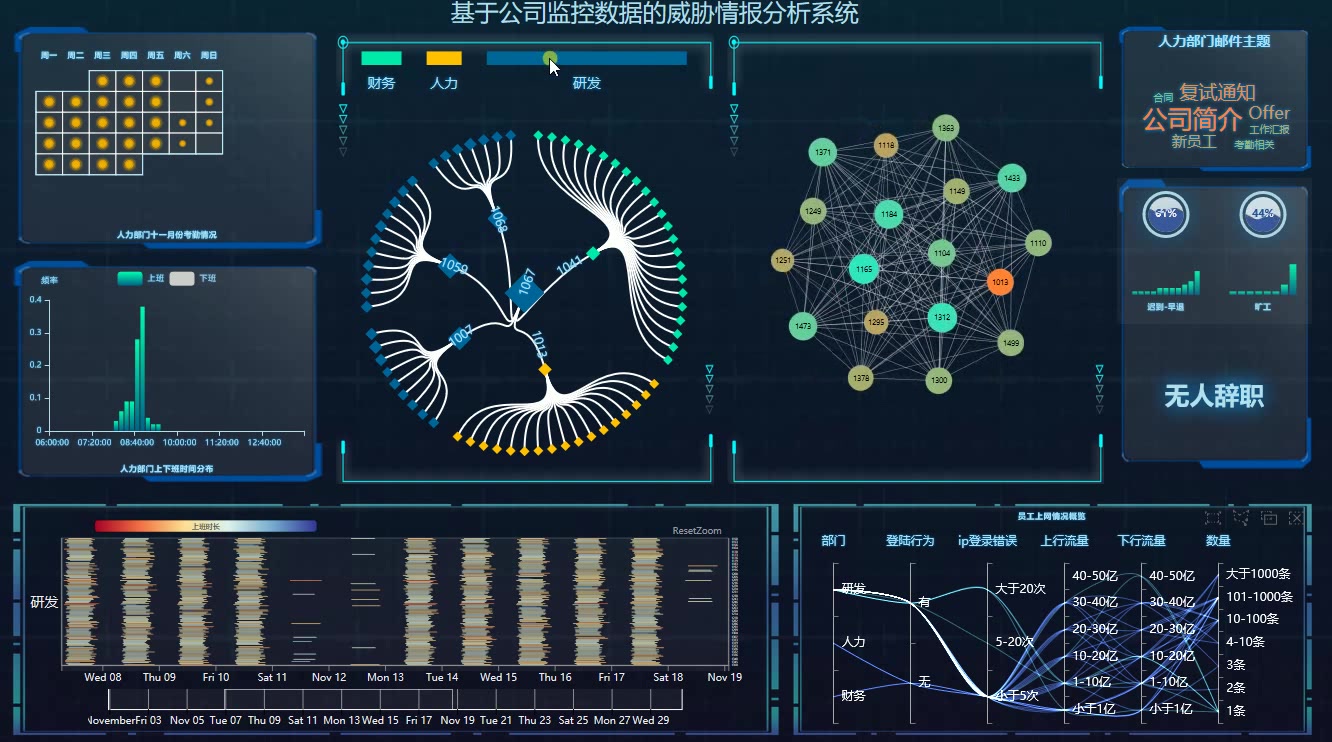Click the 旷工 bar chart label
Image resolution: width=1332 pixels, height=742 pixels.
1263,308
